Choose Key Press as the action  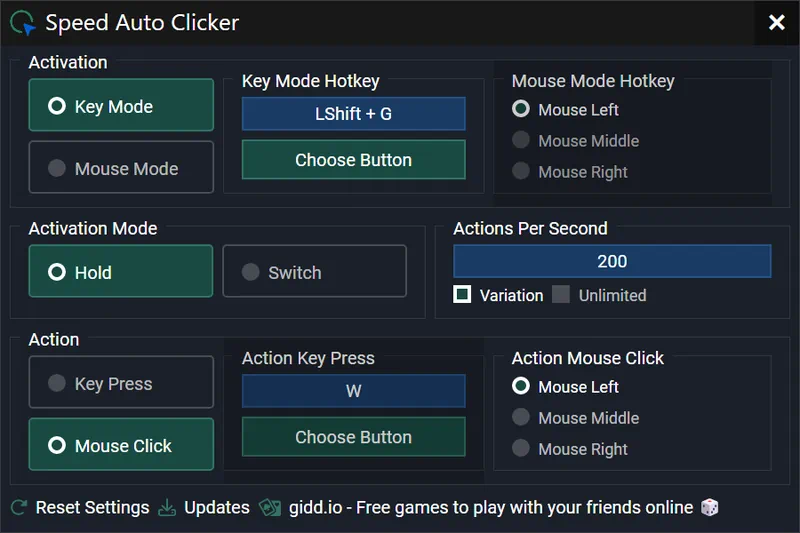coord(121,383)
